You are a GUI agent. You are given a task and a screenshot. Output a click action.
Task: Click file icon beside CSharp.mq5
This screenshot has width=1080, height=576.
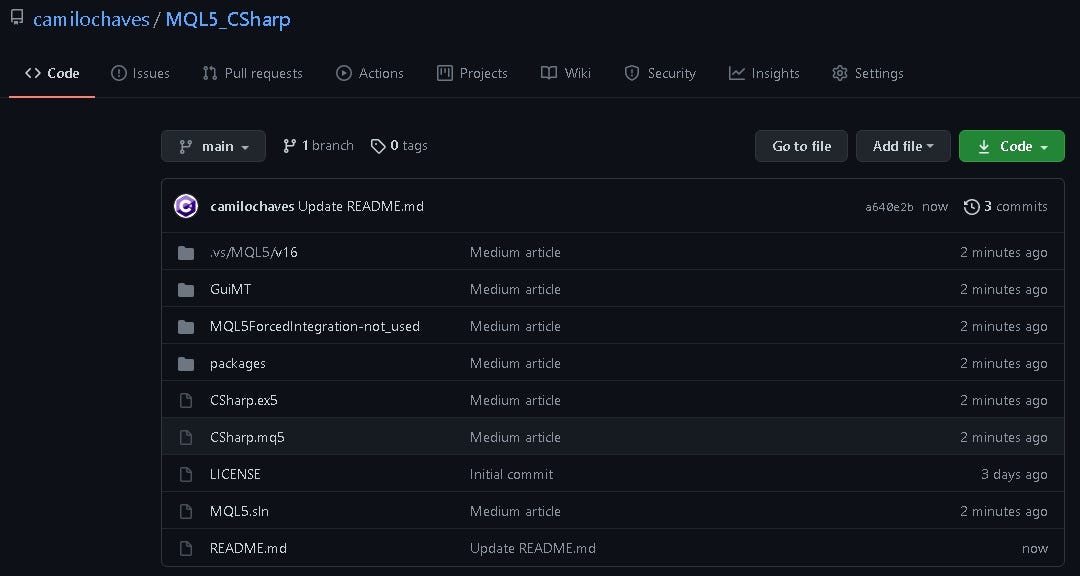(x=185, y=438)
